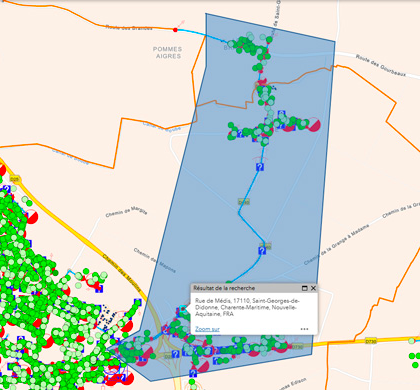The width and height of the screenshot is (420, 390).
Task: Select the lone question-mark marker at polygon's bottom edge
Action: coord(193,373)
